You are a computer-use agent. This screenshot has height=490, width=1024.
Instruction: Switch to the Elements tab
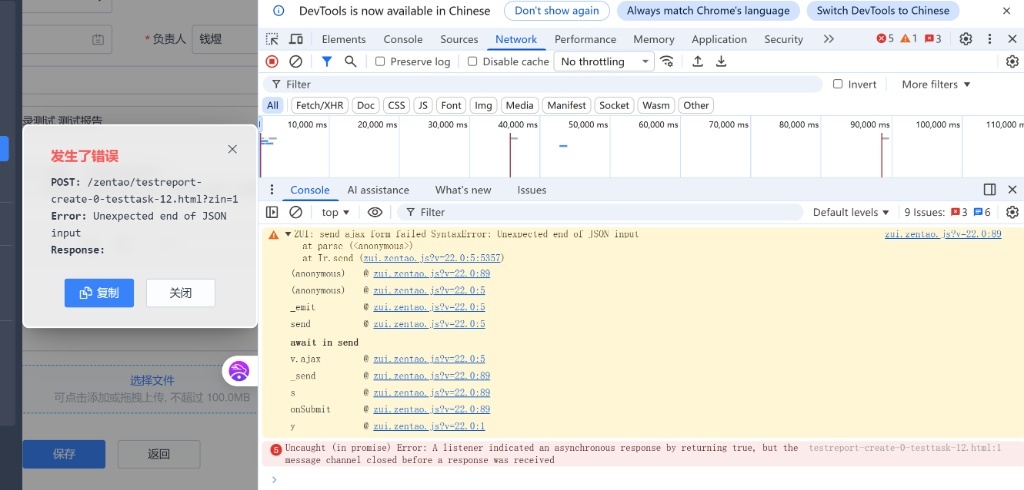(343, 39)
